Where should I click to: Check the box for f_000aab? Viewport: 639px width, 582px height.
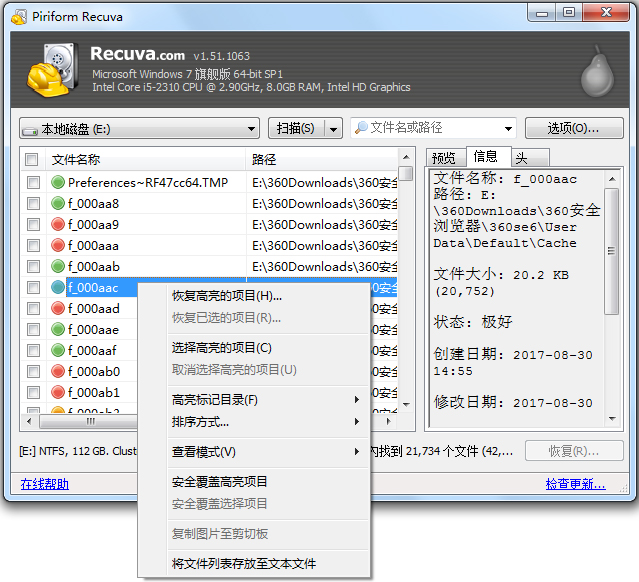point(33,266)
